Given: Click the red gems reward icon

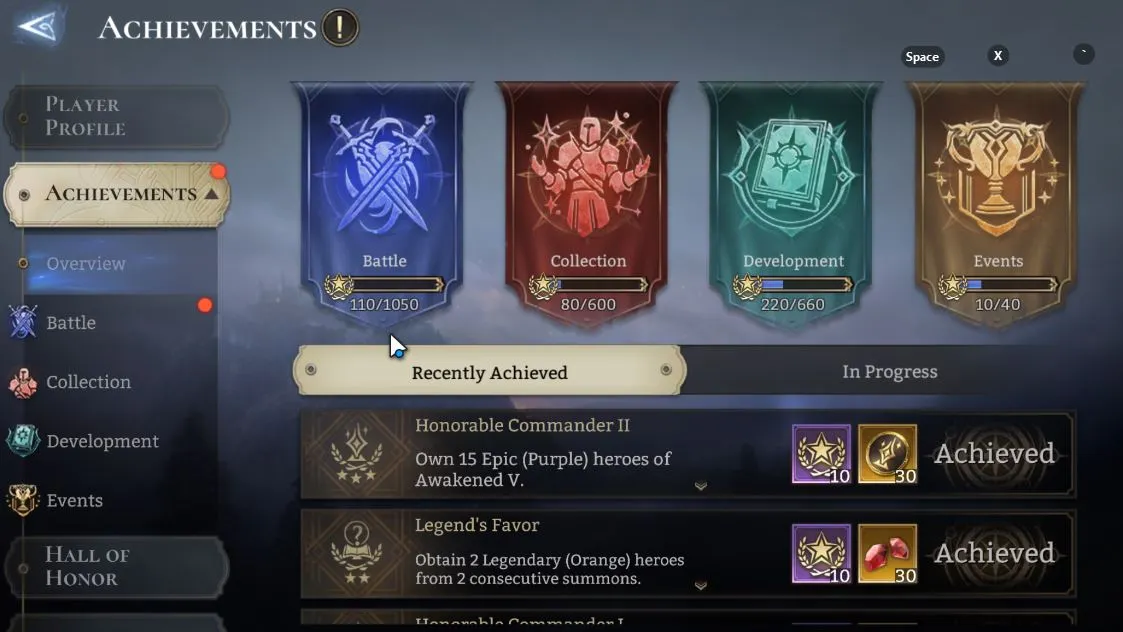Looking at the screenshot, I should (x=887, y=554).
